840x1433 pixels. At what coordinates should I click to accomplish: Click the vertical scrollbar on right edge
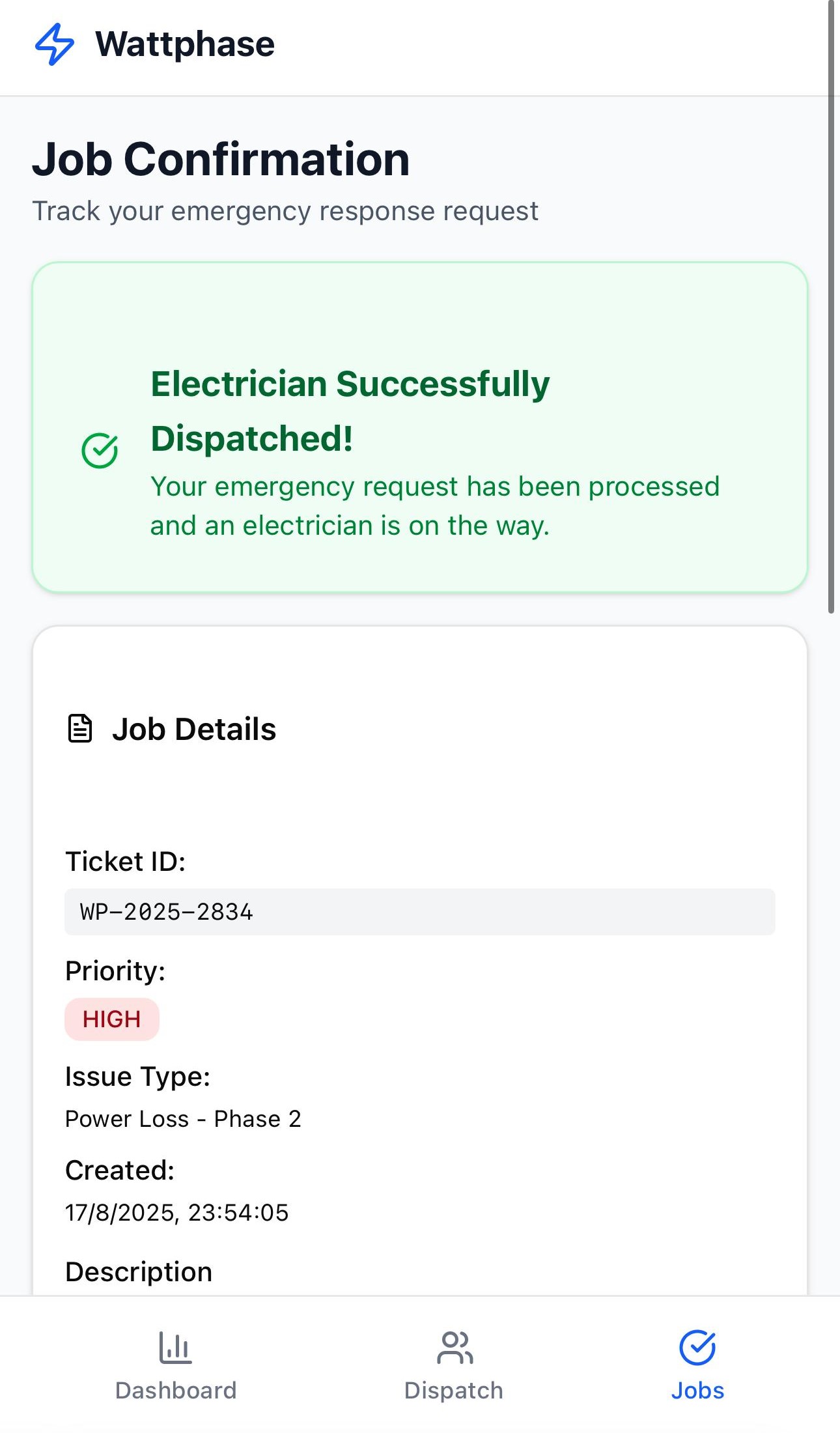point(831,306)
